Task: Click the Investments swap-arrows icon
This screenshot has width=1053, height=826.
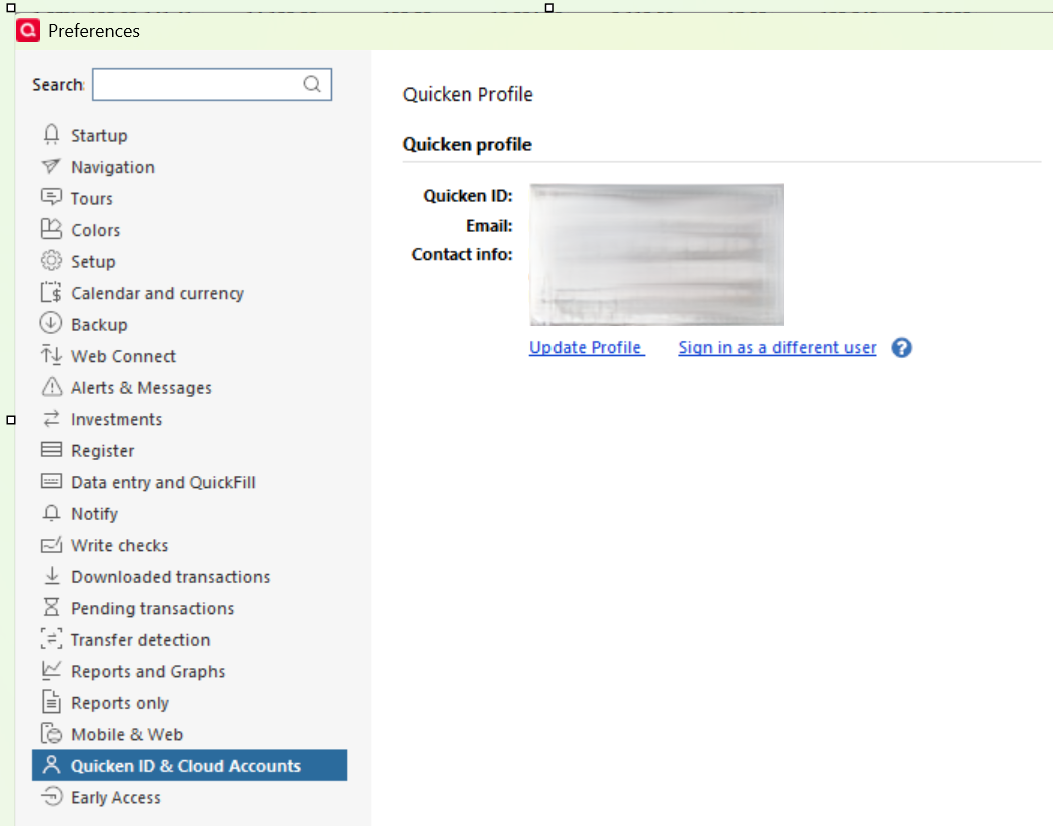Action: point(51,418)
